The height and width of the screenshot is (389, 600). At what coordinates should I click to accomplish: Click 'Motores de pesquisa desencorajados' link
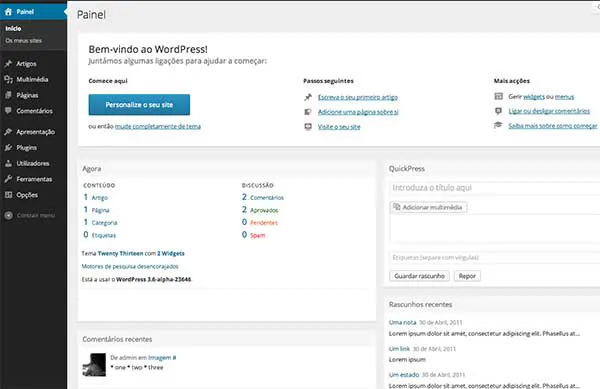point(130,266)
